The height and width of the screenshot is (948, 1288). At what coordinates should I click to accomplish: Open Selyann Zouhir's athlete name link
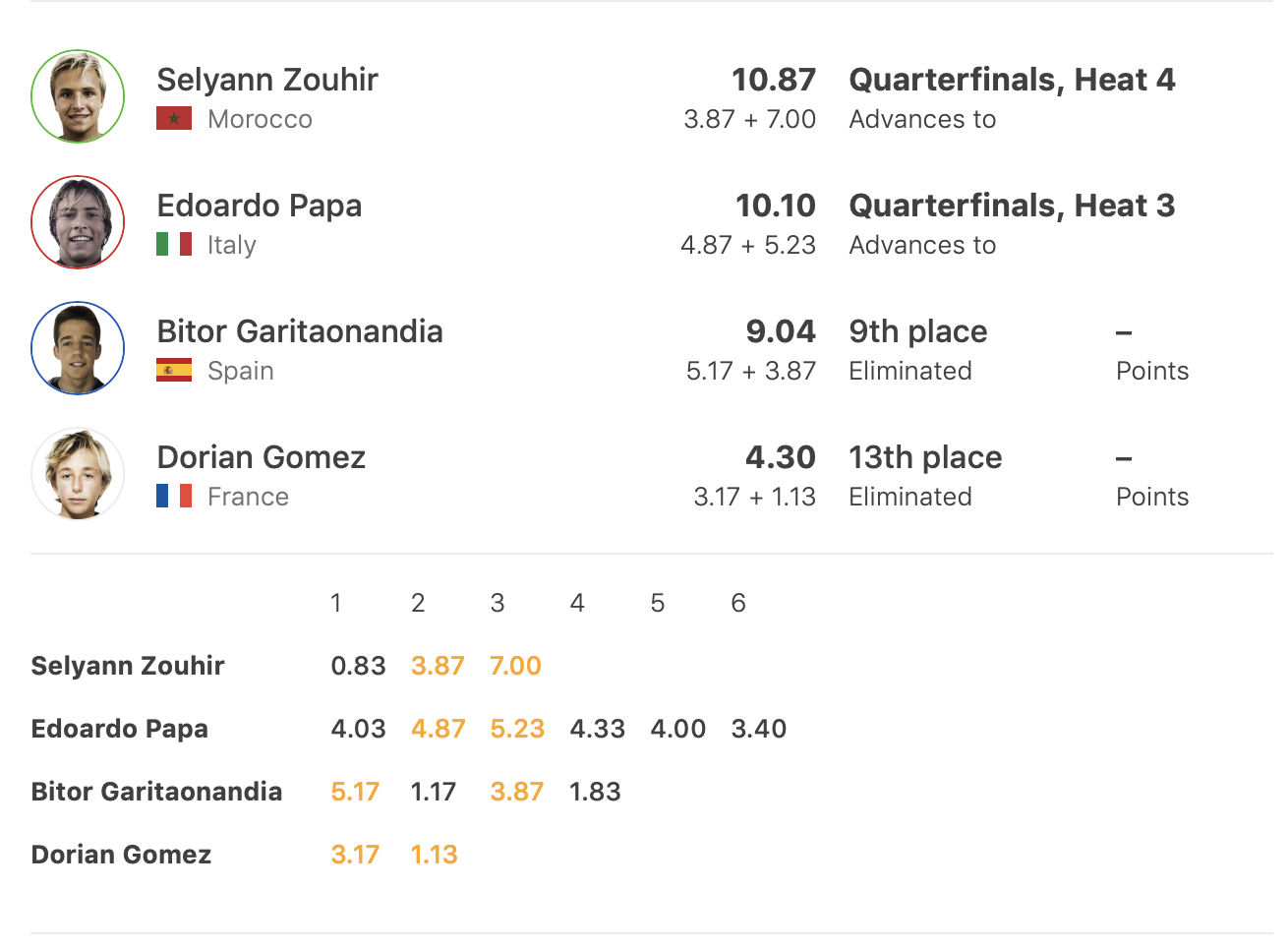coord(267,80)
